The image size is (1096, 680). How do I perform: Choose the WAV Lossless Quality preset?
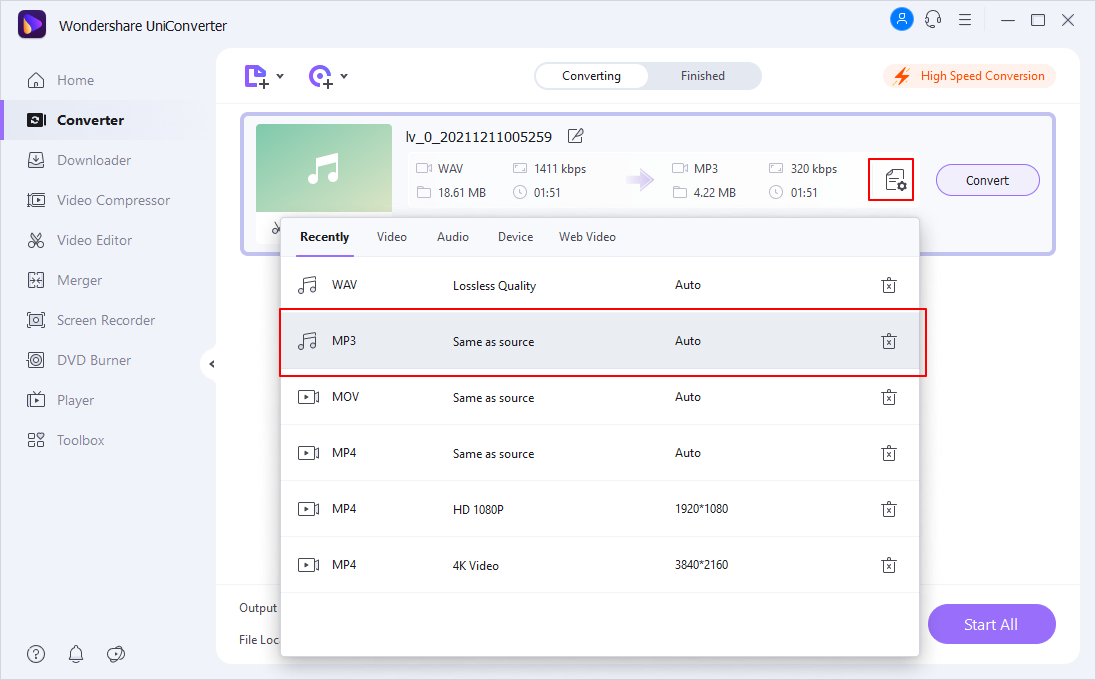(x=600, y=285)
